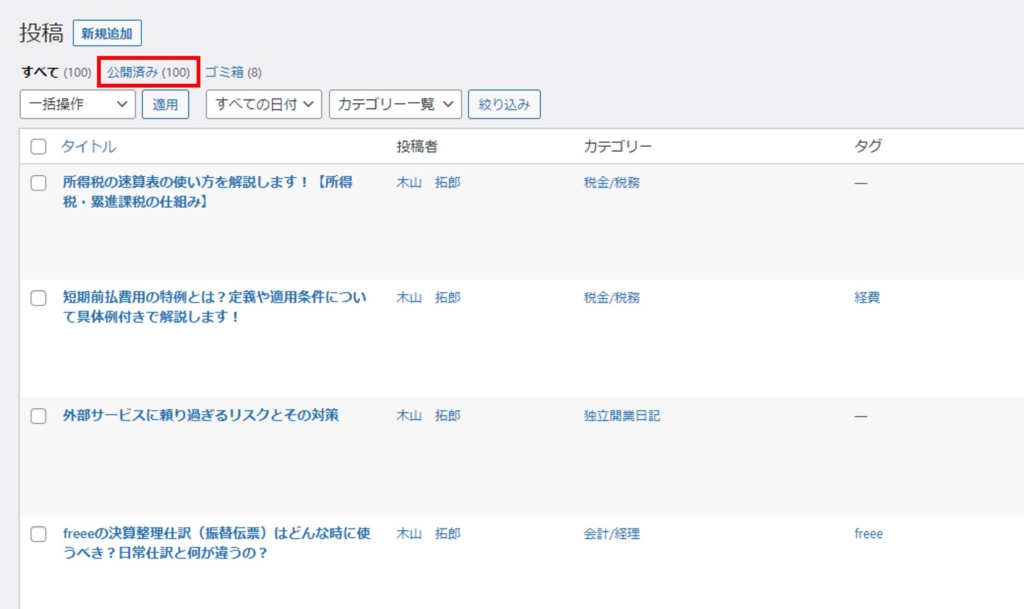Open the 所得税の速算表の使い方 post title

(208, 192)
